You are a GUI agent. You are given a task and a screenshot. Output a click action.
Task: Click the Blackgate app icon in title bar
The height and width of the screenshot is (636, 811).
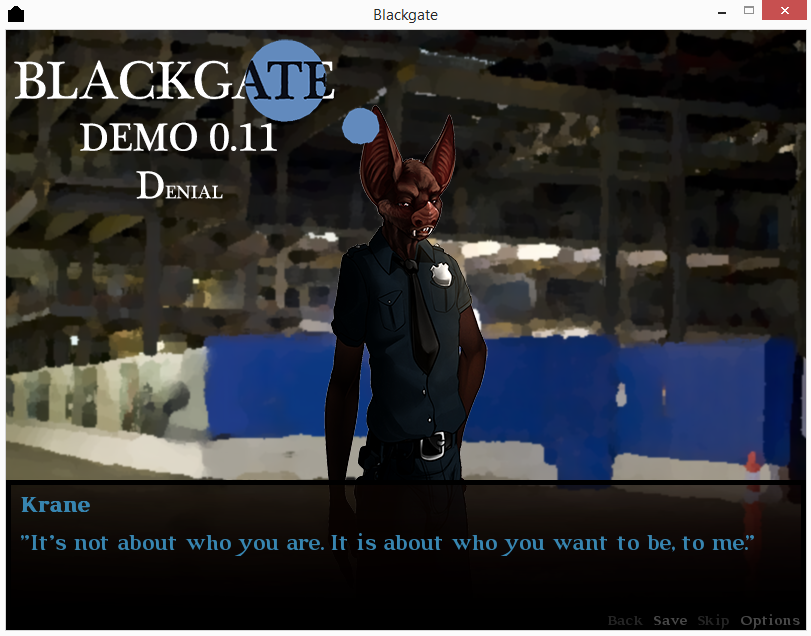click(x=16, y=14)
